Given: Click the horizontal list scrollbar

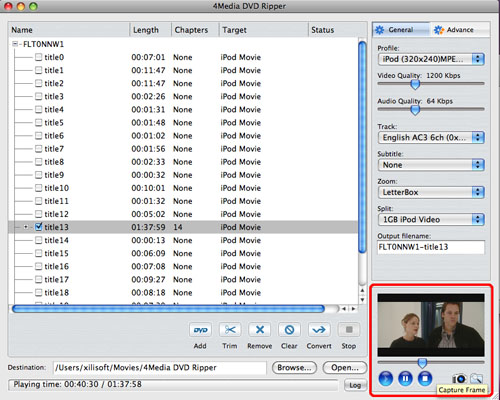Looking at the screenshot, I should coord(168,309).
